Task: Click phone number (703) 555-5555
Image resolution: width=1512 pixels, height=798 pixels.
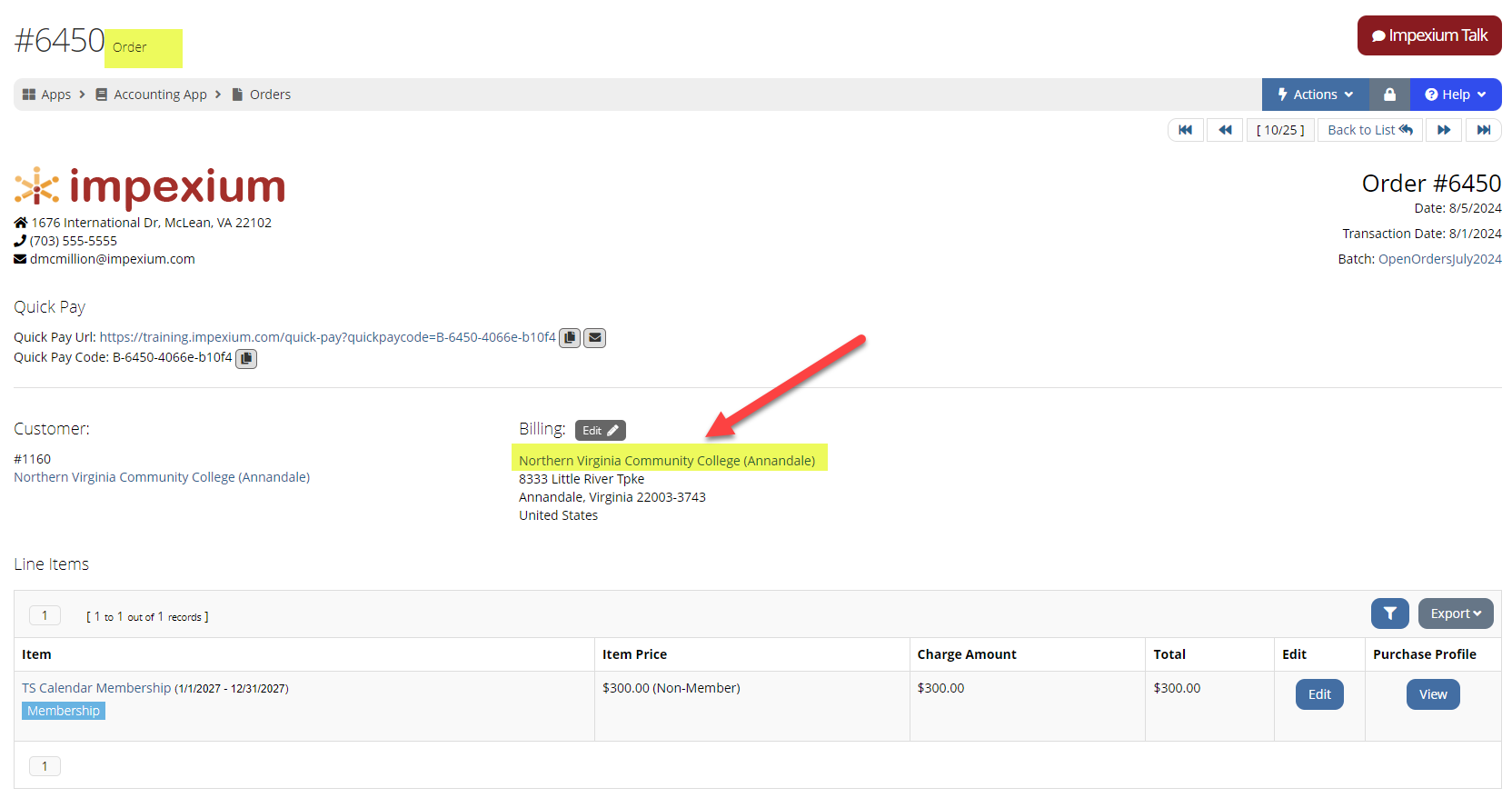Action: 74,241
